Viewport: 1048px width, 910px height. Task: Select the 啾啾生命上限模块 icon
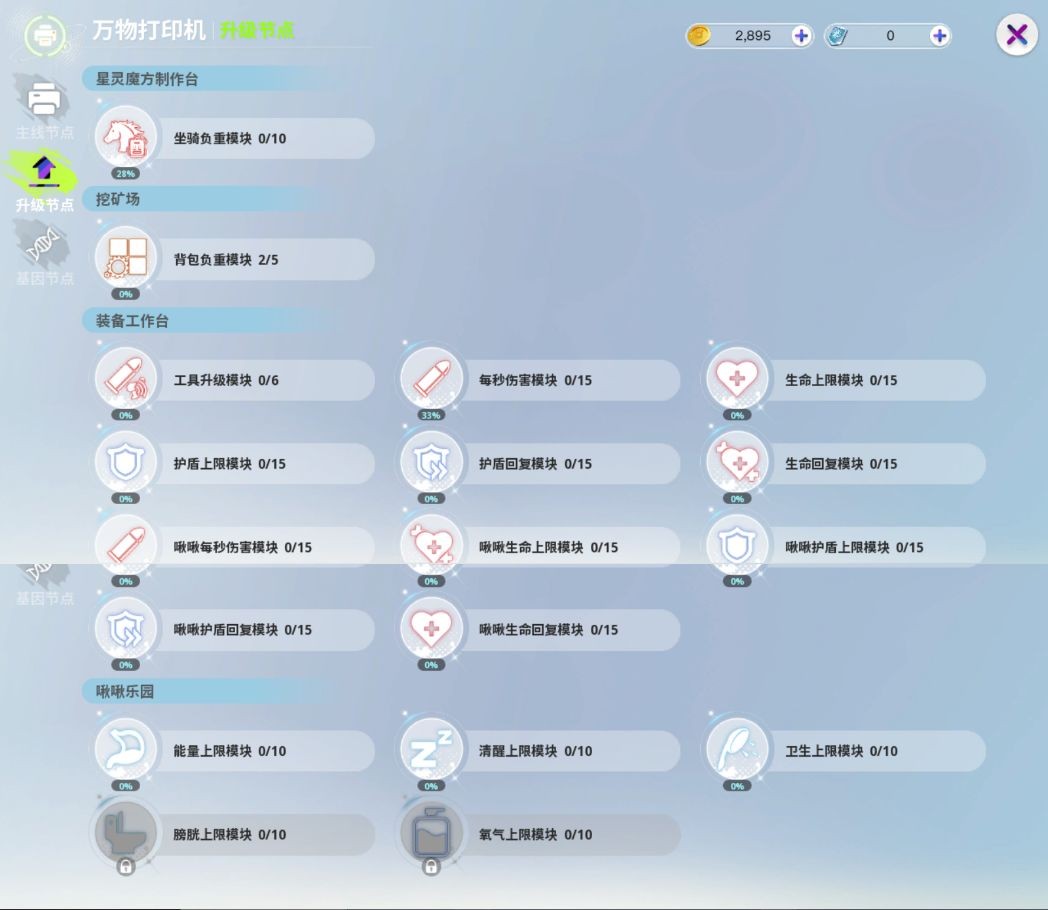click(x=430, y=547)
